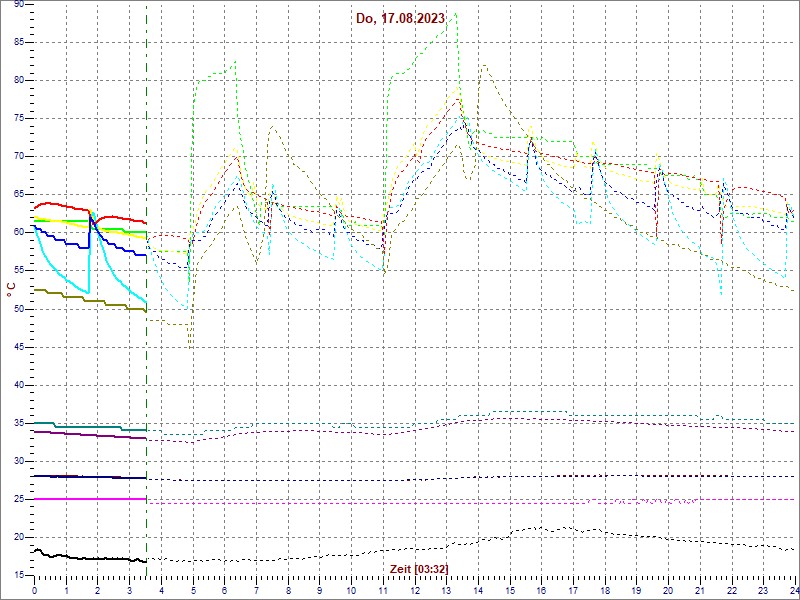800x600 pixels.
Task: Click the green dotted curve's highest peak
Action: [455, 13]
